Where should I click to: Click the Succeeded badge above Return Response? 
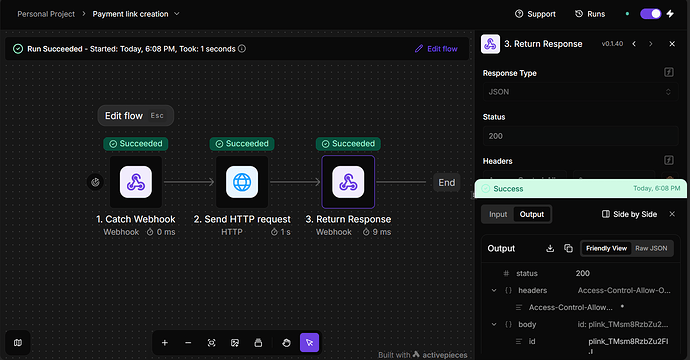point(348,143)
